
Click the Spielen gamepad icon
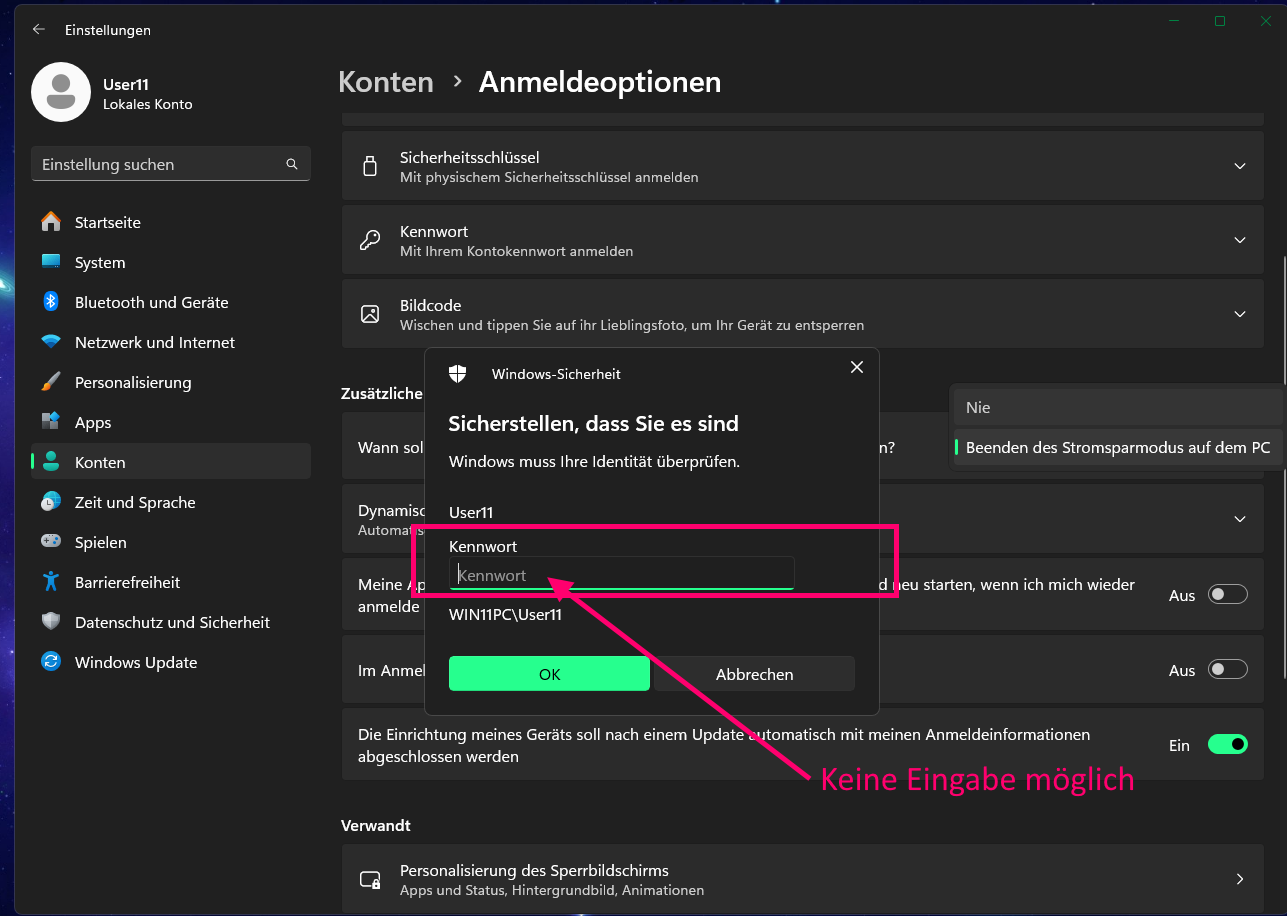click(x=51, y=542)
